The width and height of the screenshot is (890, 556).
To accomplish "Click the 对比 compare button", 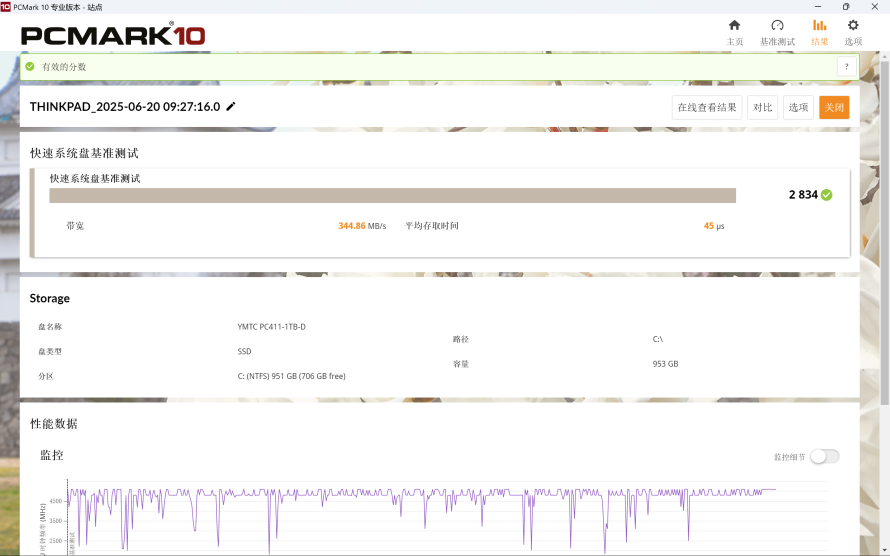I will (762, 107).
